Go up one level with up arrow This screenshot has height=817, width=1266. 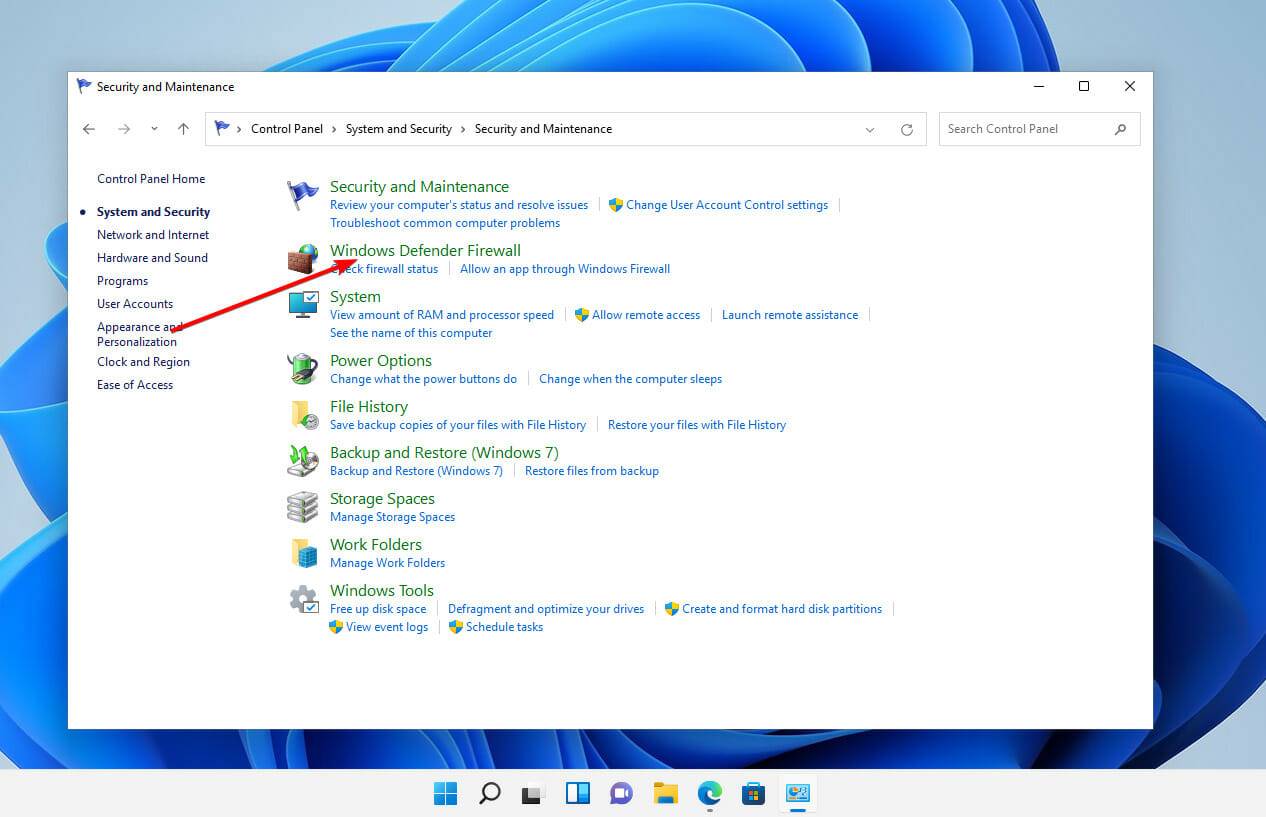[x=183, y=129]
